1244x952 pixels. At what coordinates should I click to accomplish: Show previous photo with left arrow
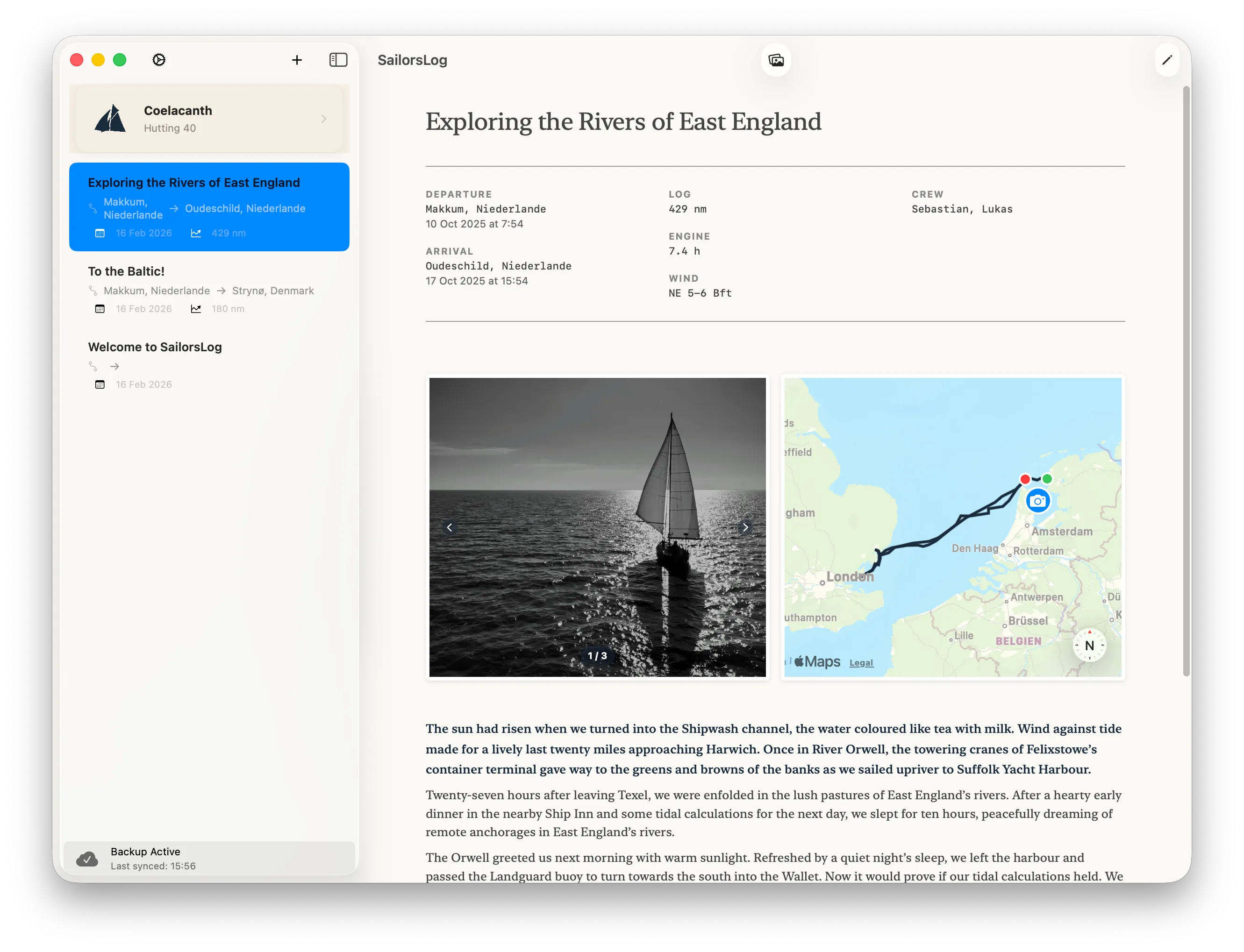click(450, 527)
